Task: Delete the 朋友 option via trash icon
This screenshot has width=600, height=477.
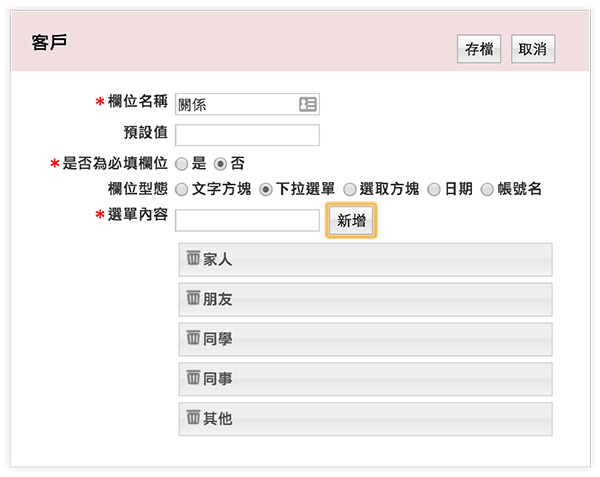Action: coord(193,298)
